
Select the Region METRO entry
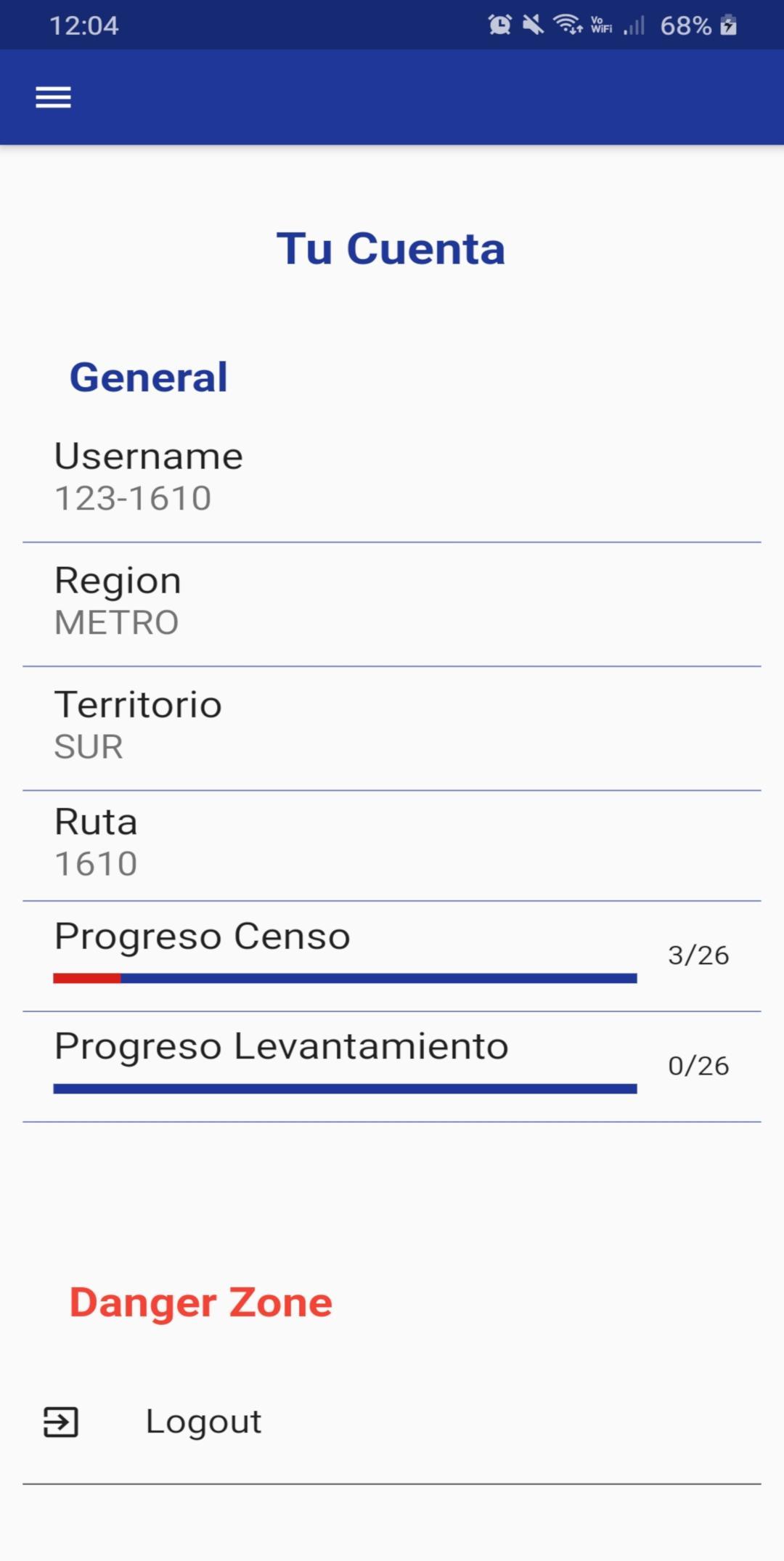click(x=392, y=604)
